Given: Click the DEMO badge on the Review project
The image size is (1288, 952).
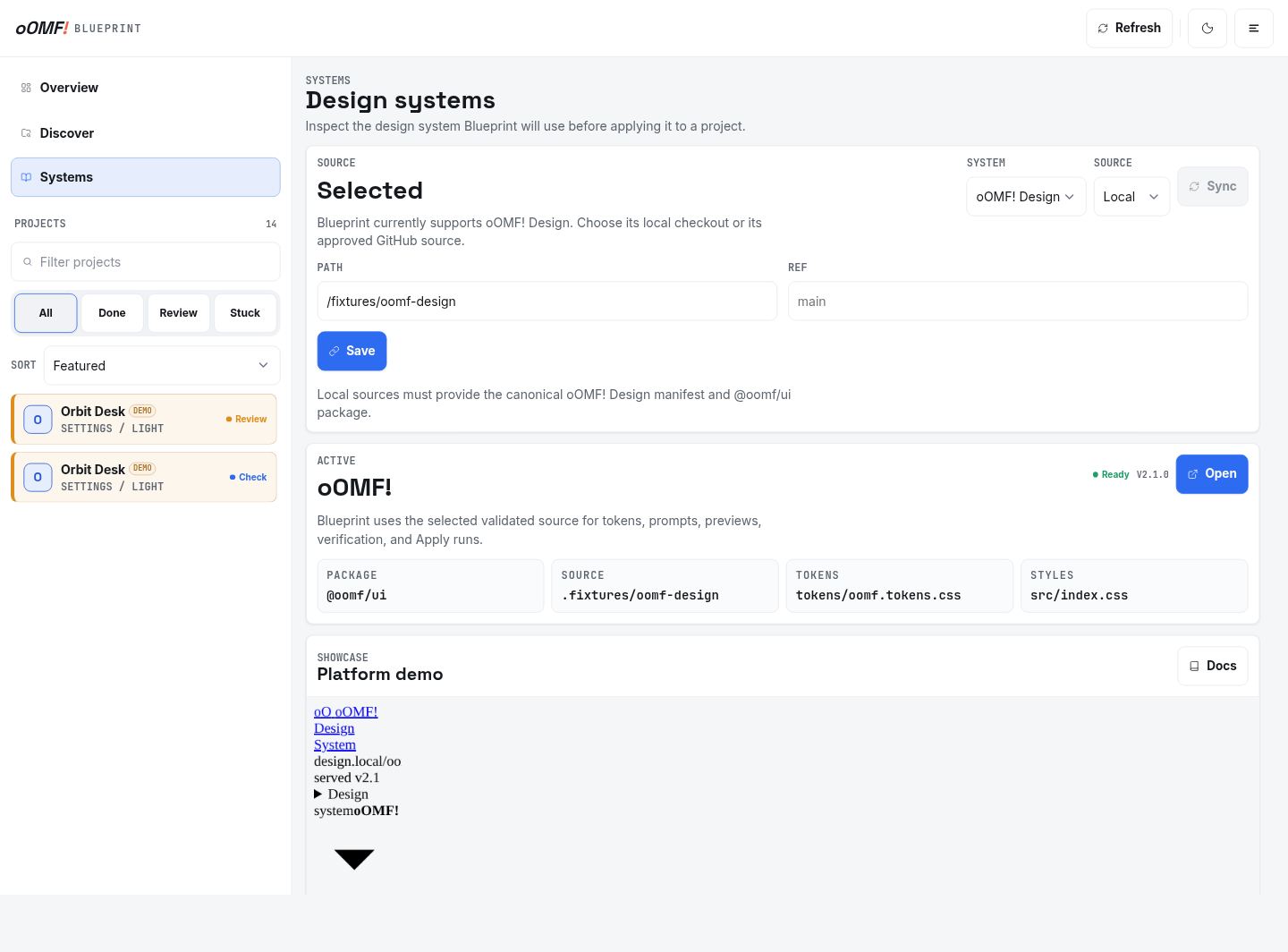Looking at the screenshot, I should [143, 411].
